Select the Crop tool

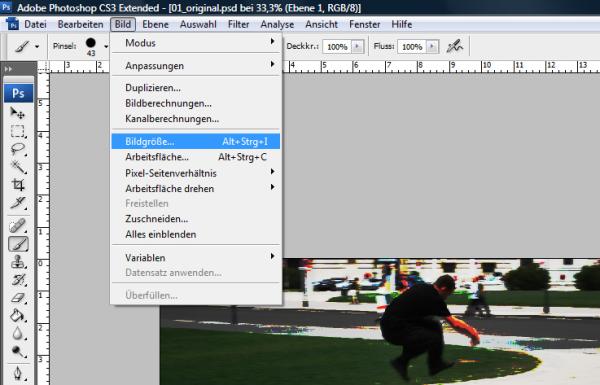point(18,185)
